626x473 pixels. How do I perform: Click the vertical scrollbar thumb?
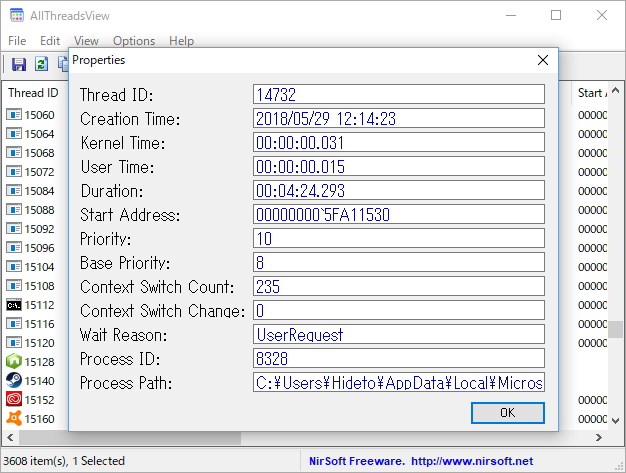[x=616, y=329]
